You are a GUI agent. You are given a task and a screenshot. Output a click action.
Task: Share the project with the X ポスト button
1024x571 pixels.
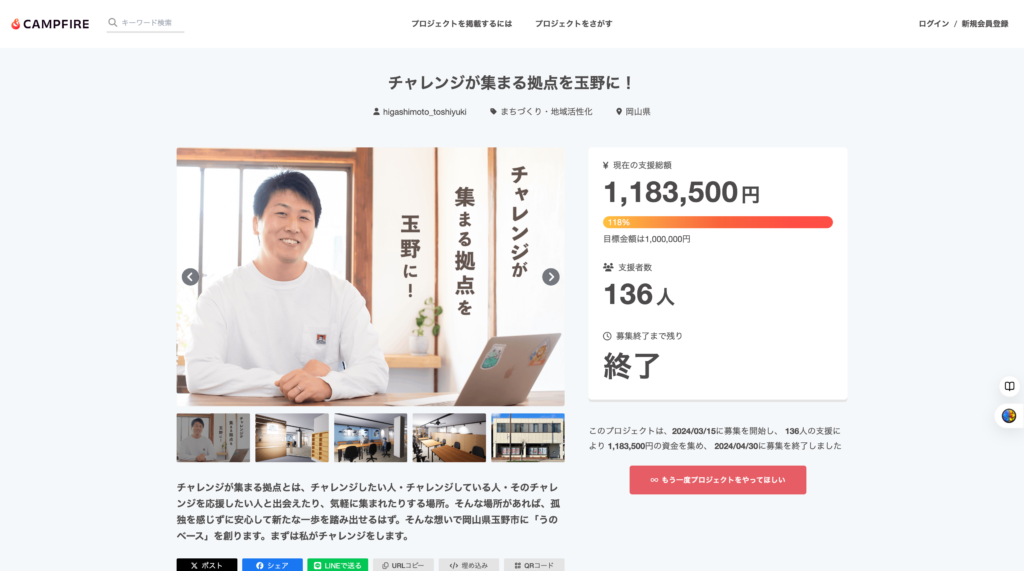pyautogui.click(x=206, y=565)
